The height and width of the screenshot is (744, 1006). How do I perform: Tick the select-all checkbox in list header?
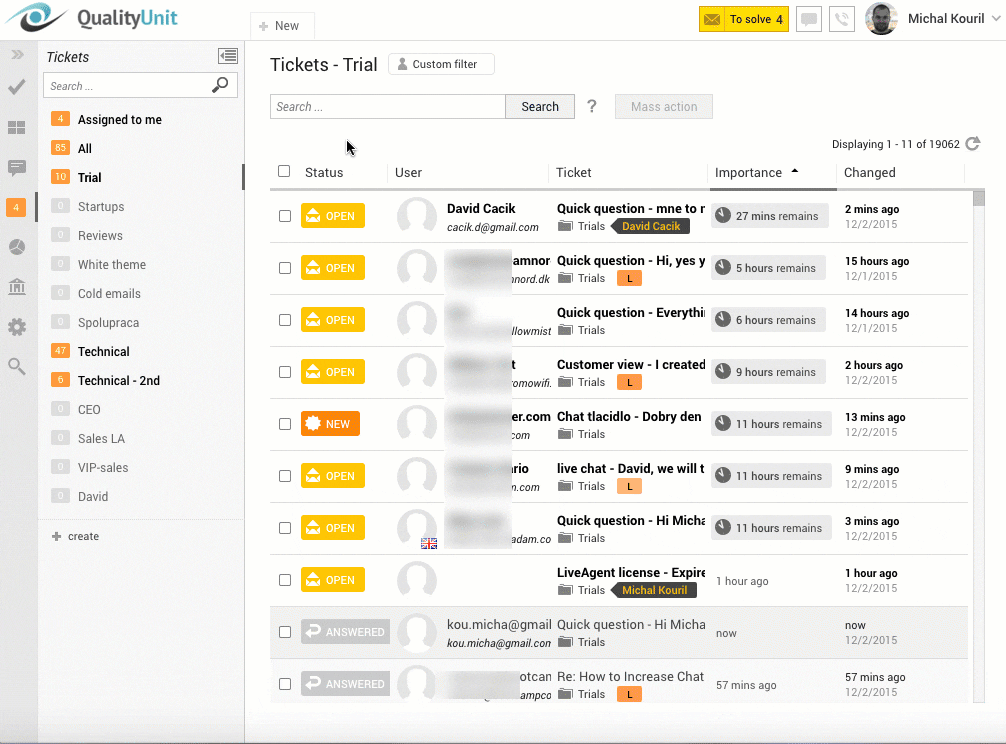[283, 170]
